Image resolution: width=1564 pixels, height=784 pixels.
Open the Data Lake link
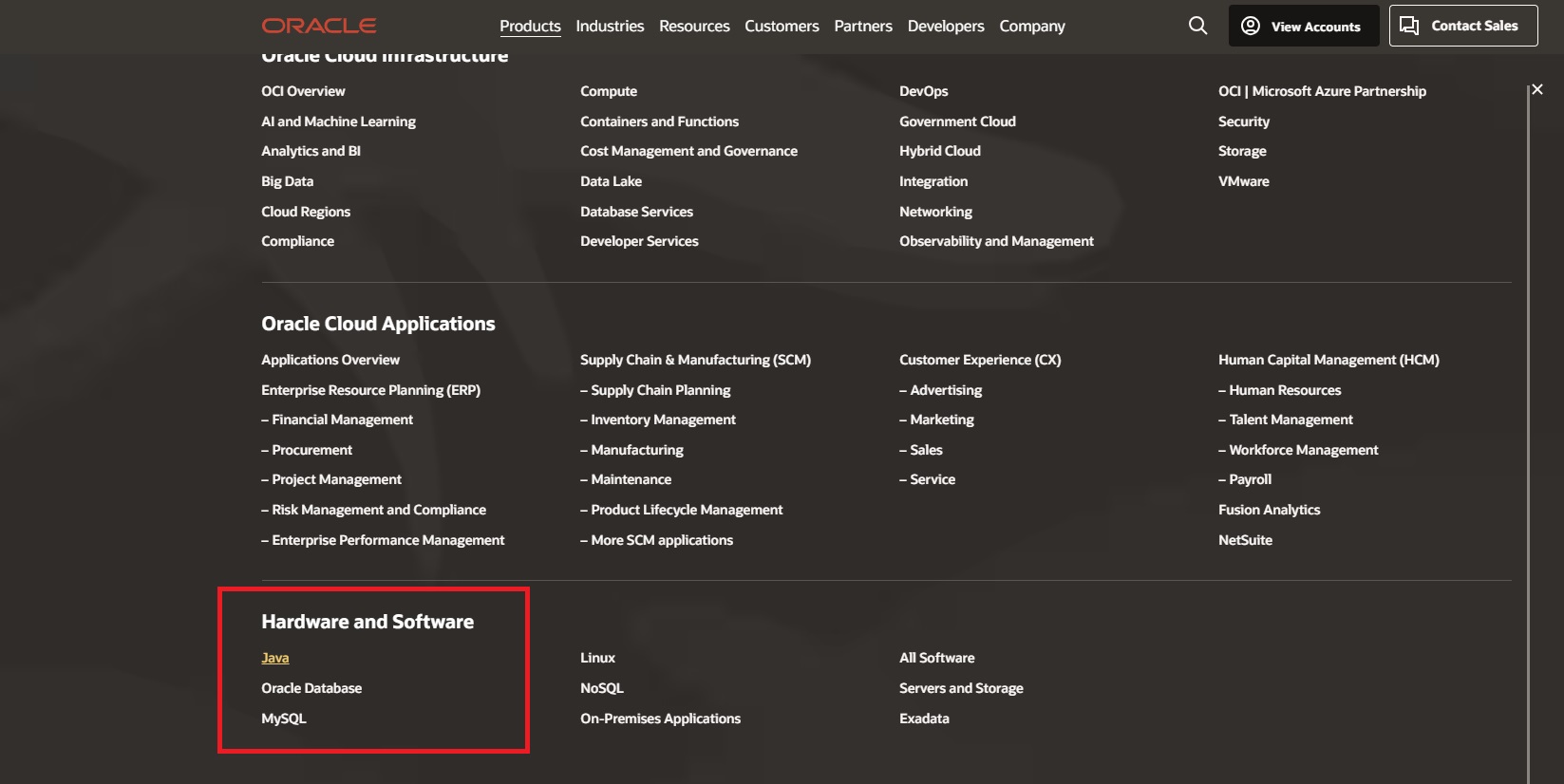tap(611, 181)
